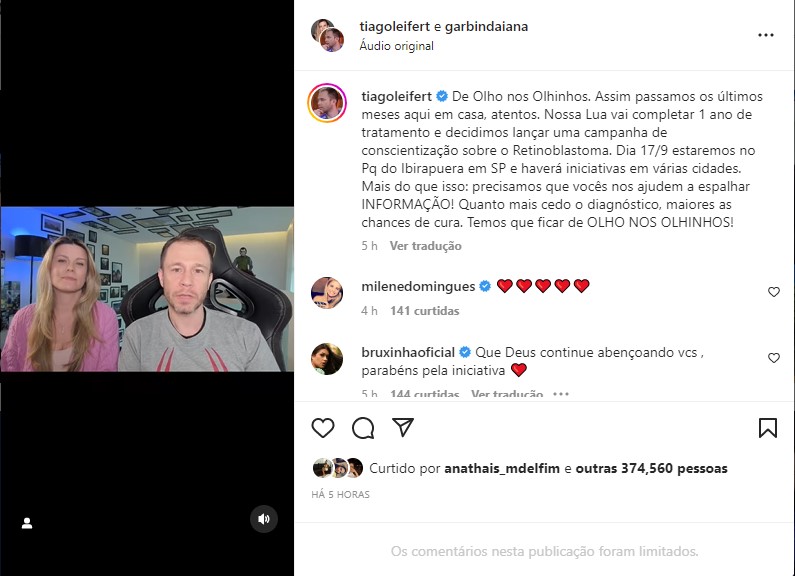This screenshot has height=576, width=795.
Task: Mute the video sound with speaker button
Action: pos(264,519)
